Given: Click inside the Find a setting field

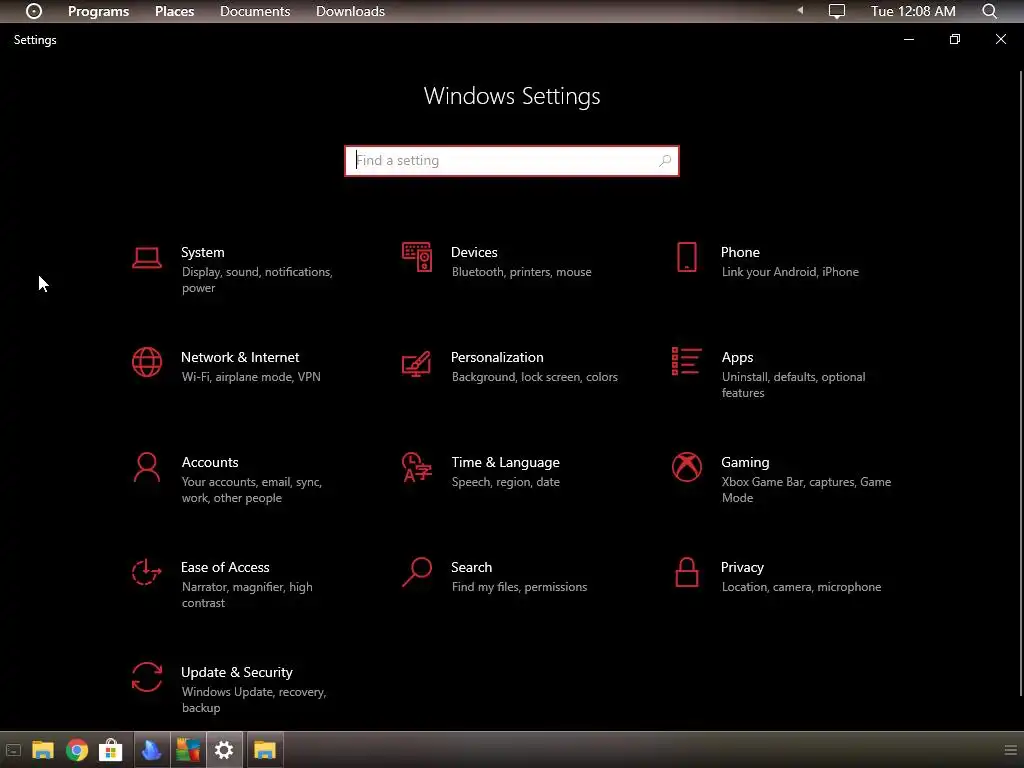Looking at the screenshot, I should tap(511, 161).
